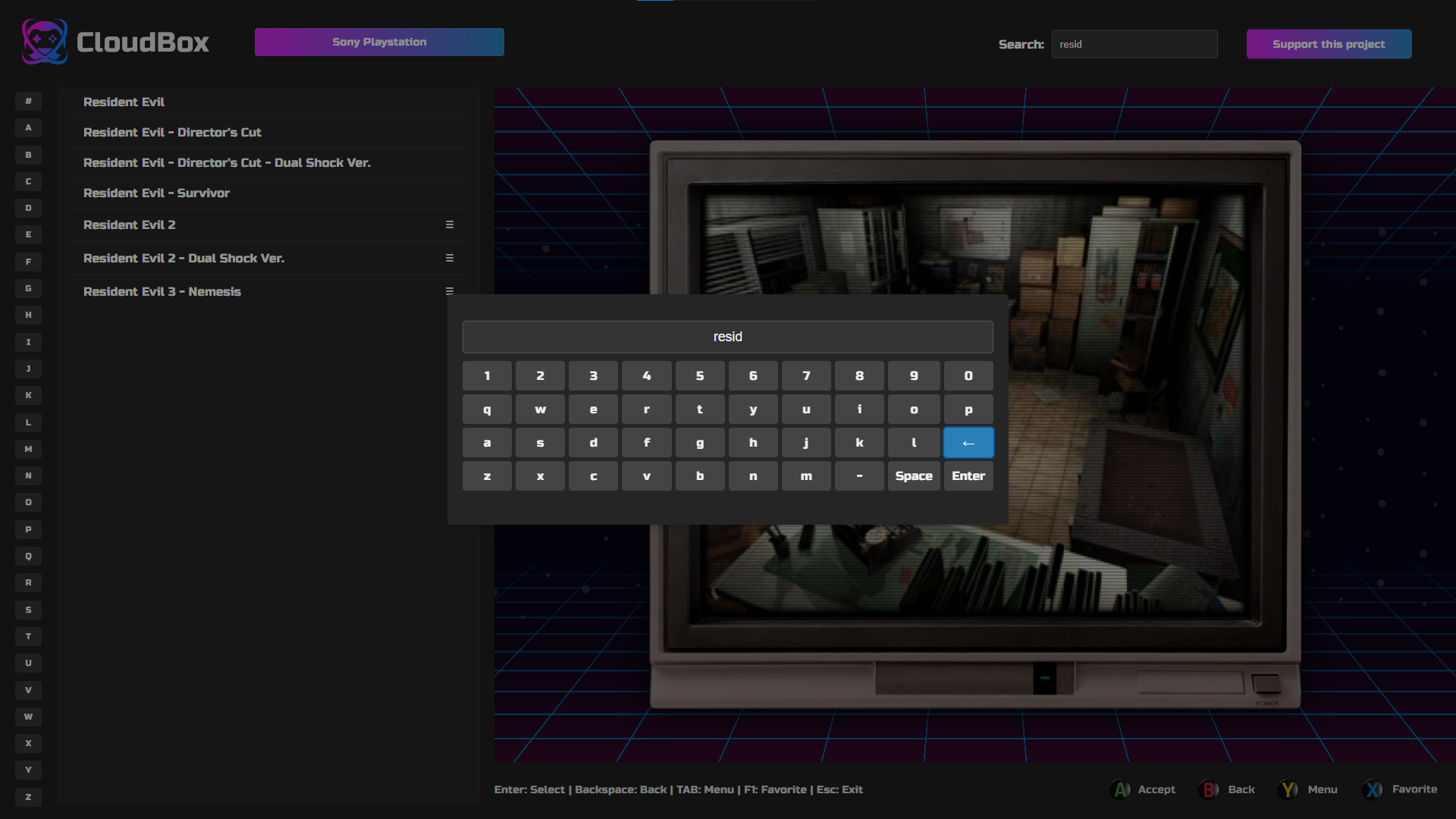Click the CloudBox title text

[x=143, y=42]
